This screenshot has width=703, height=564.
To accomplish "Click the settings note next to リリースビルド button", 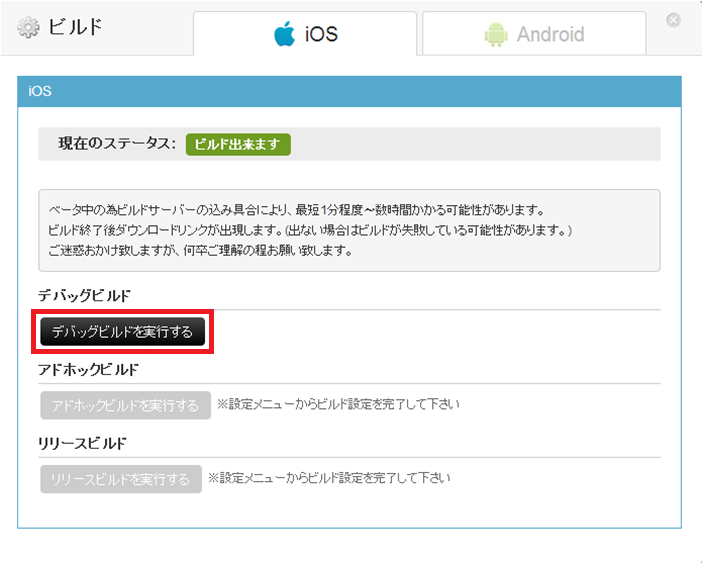I will pyautogui.click(x=329, y=478).
